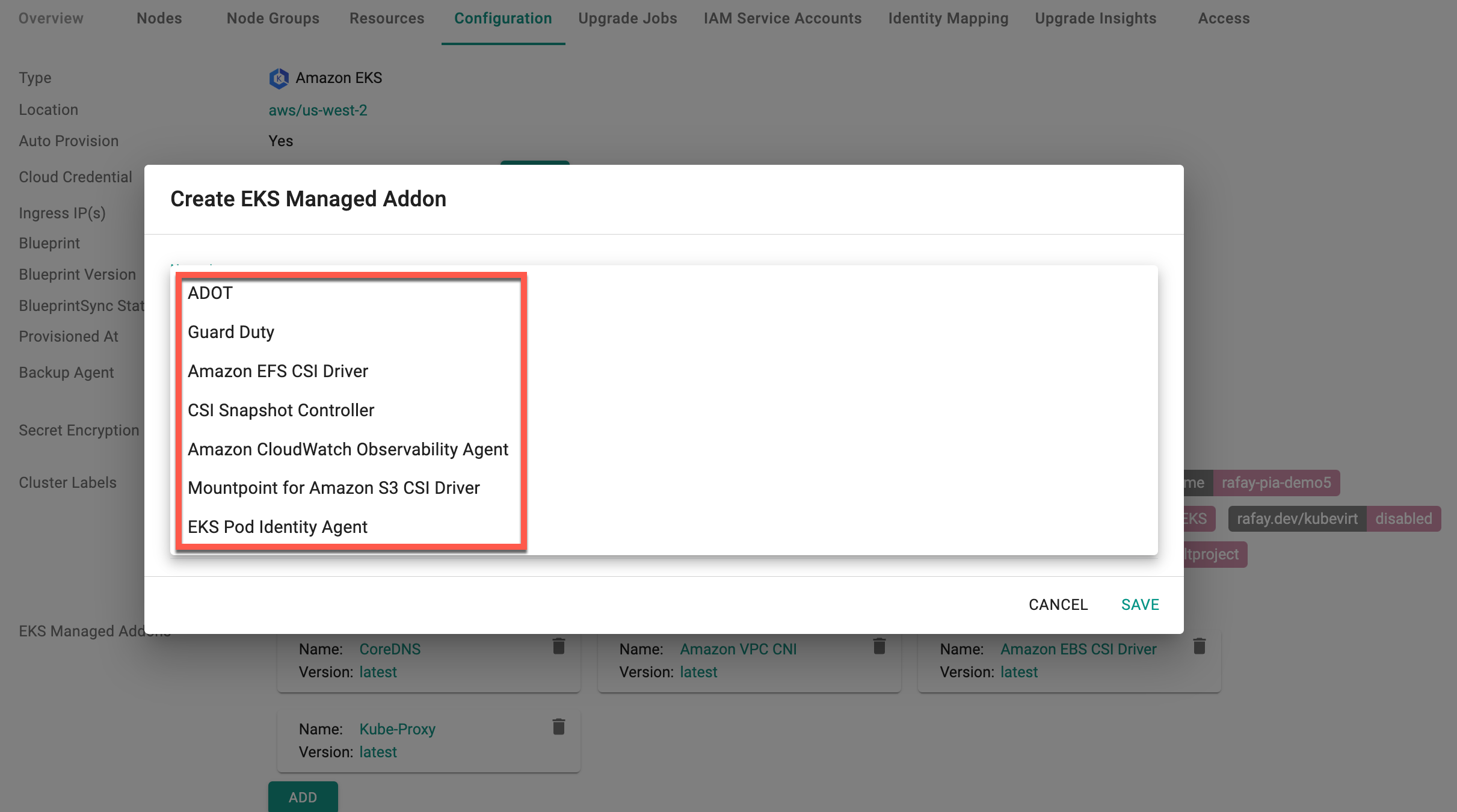Click the Backup Agent field label
Screen dimensions: 1457x812
coord(66,372)
